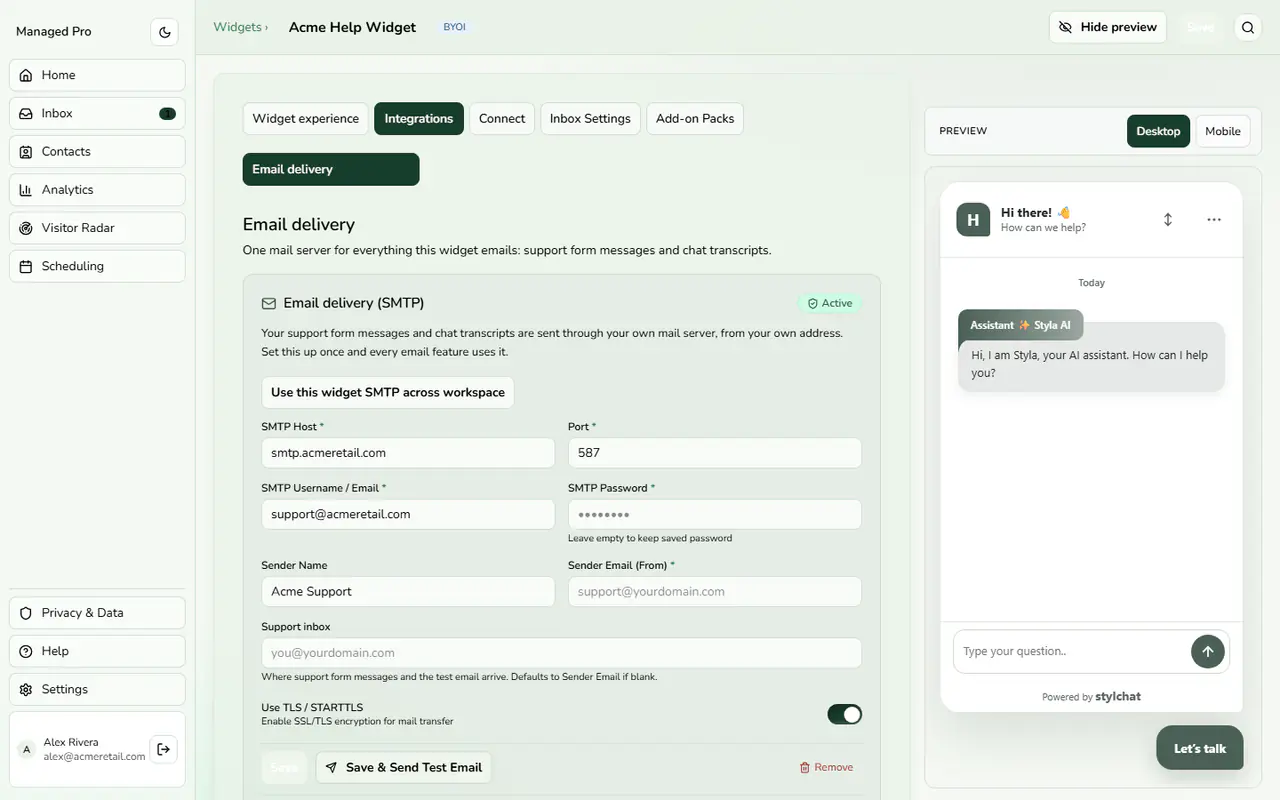Open the three-dots menu in chat preview
This screenshot has height=800, width=1280.
[x=1214, y=219]
